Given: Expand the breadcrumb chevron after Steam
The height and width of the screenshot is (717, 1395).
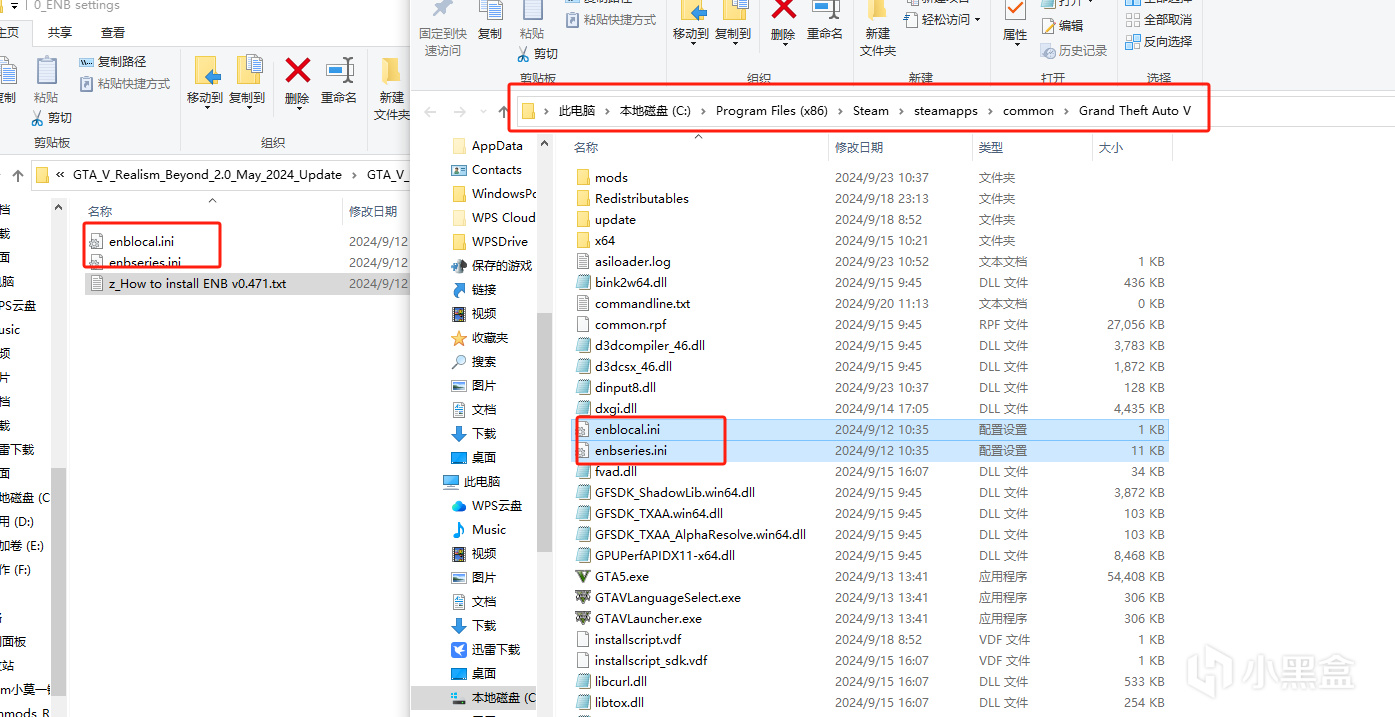Looking at the screenshot, I should (901, 111).
